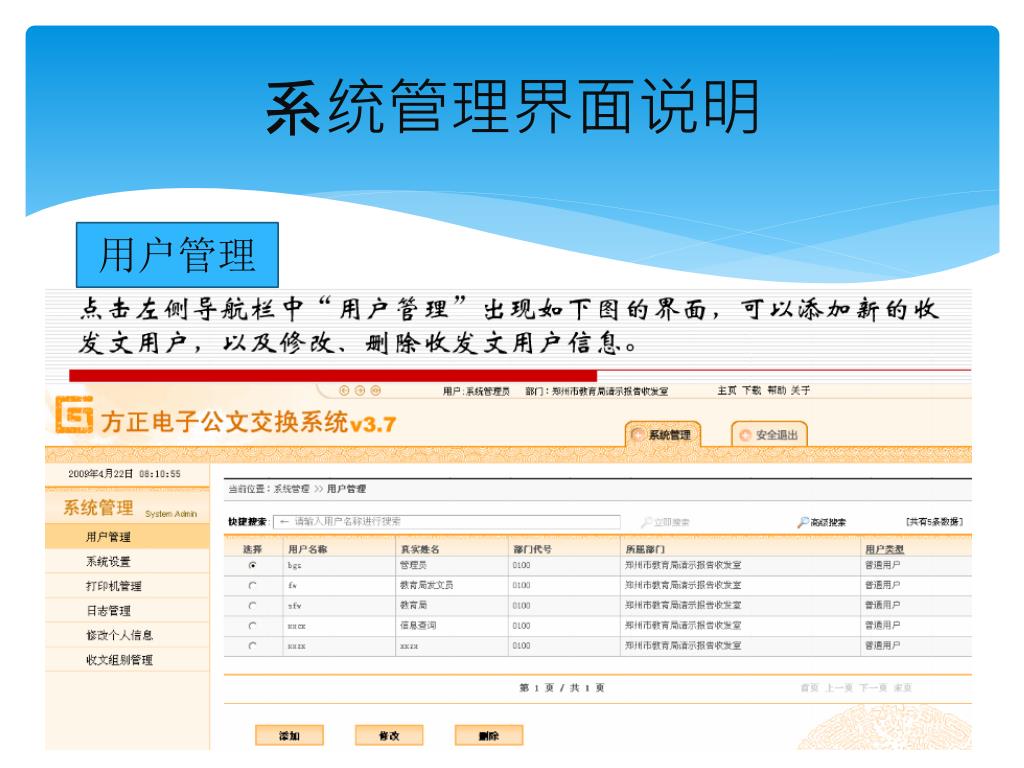Click the 下载 link in the header
This screenshot has height=768, width=1024.
pos(752,391)
